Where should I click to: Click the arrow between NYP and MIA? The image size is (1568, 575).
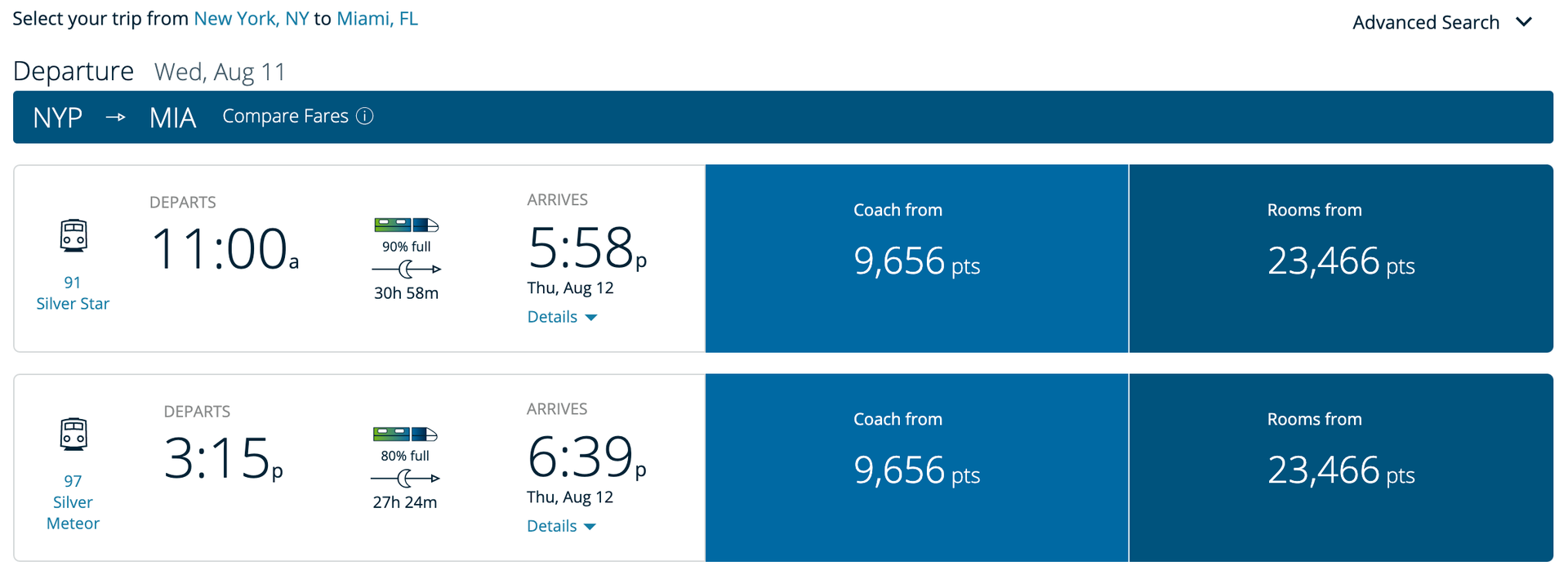115,117
